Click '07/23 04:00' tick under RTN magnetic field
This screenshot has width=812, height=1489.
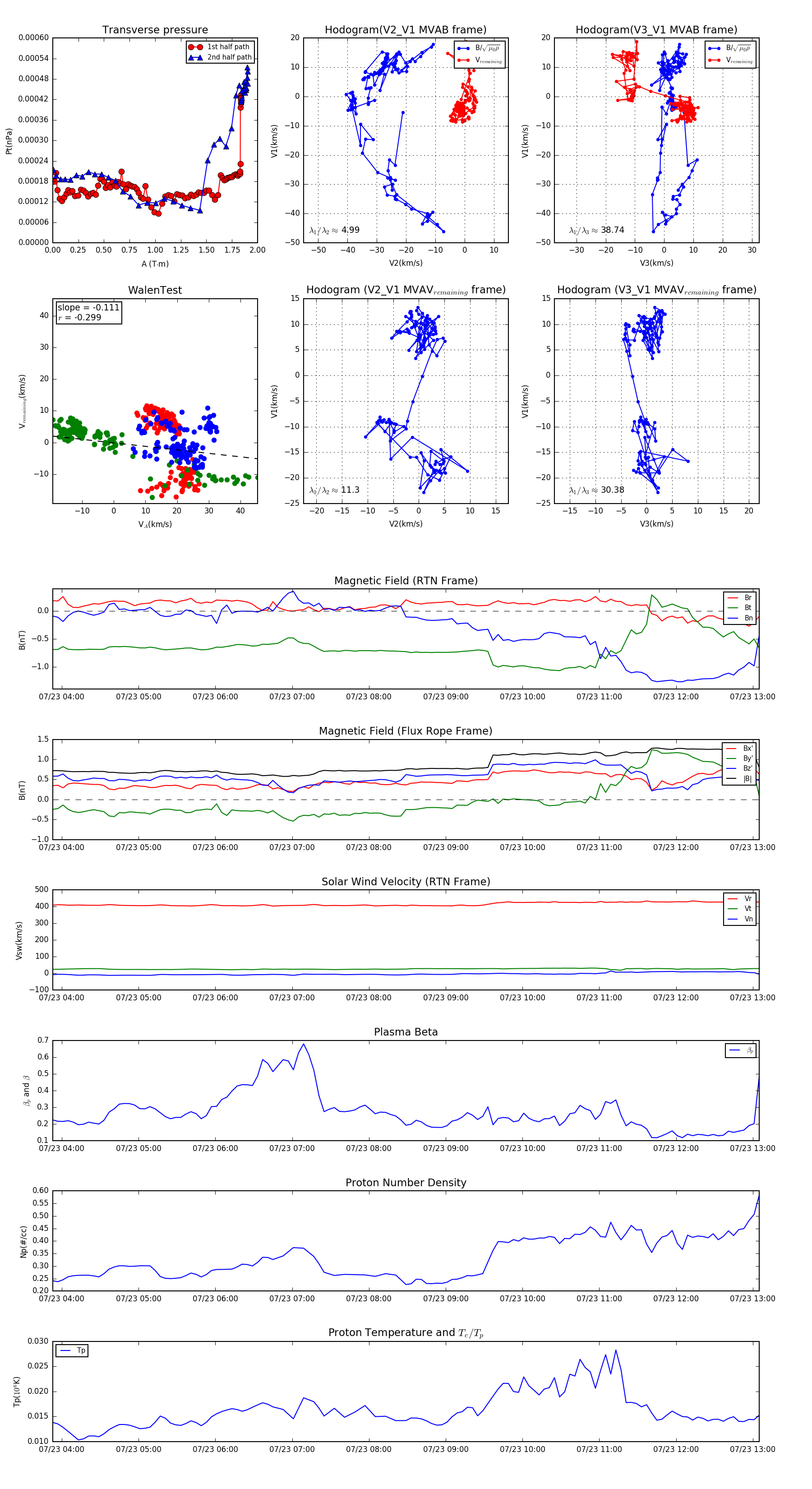(61, 697)
